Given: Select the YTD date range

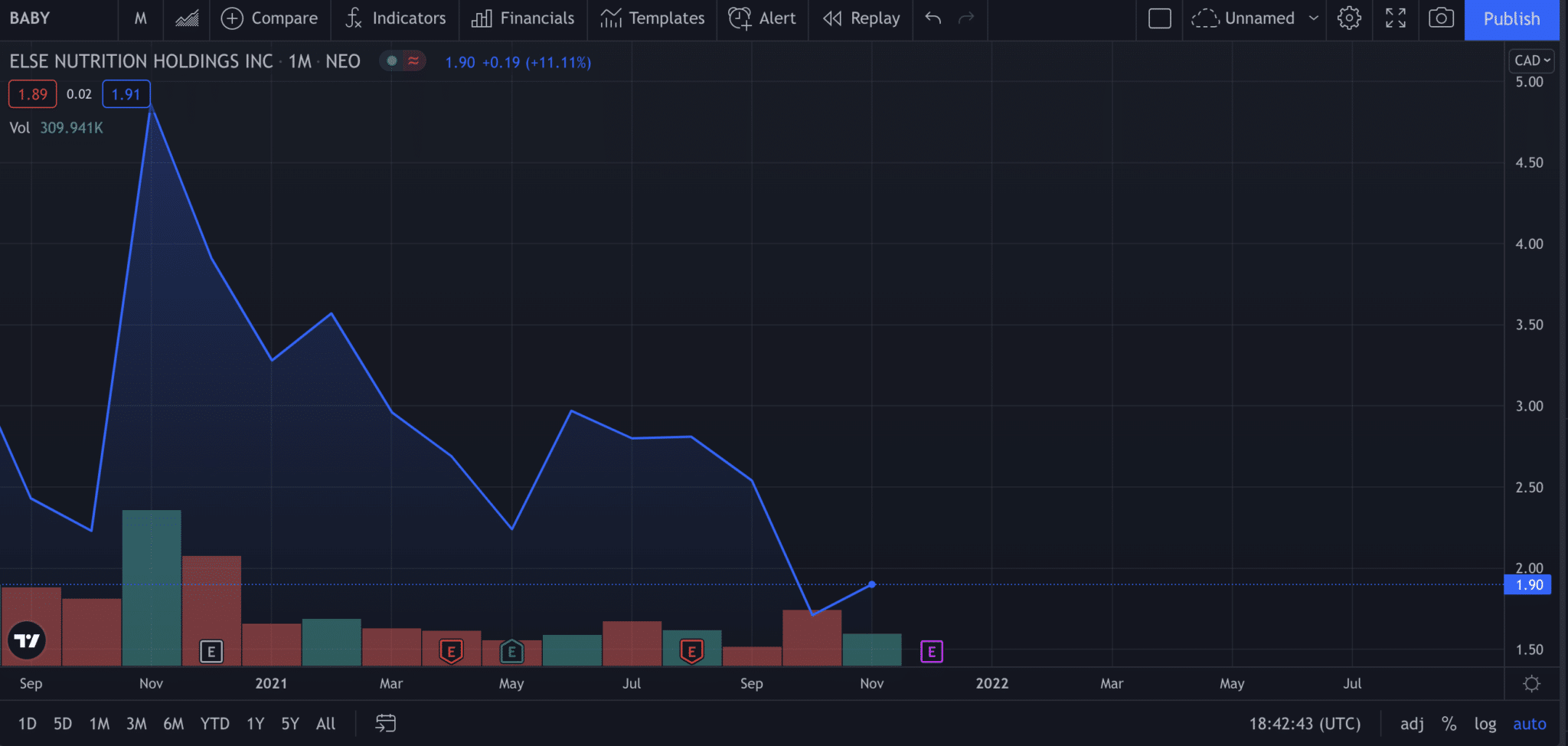Looking at the screenshot, I should (215, 724).
